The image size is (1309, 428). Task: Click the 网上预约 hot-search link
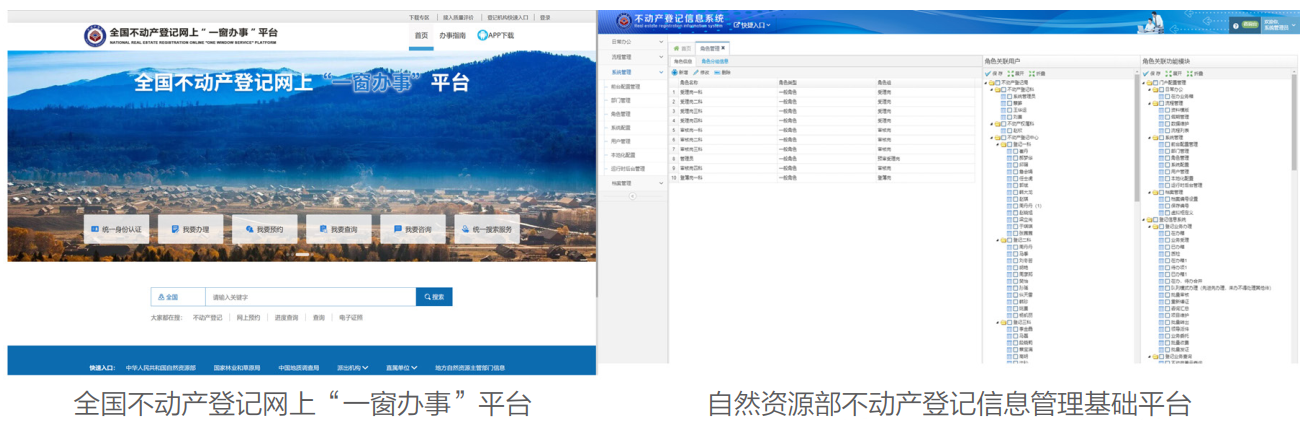click(x=248, y=318)
